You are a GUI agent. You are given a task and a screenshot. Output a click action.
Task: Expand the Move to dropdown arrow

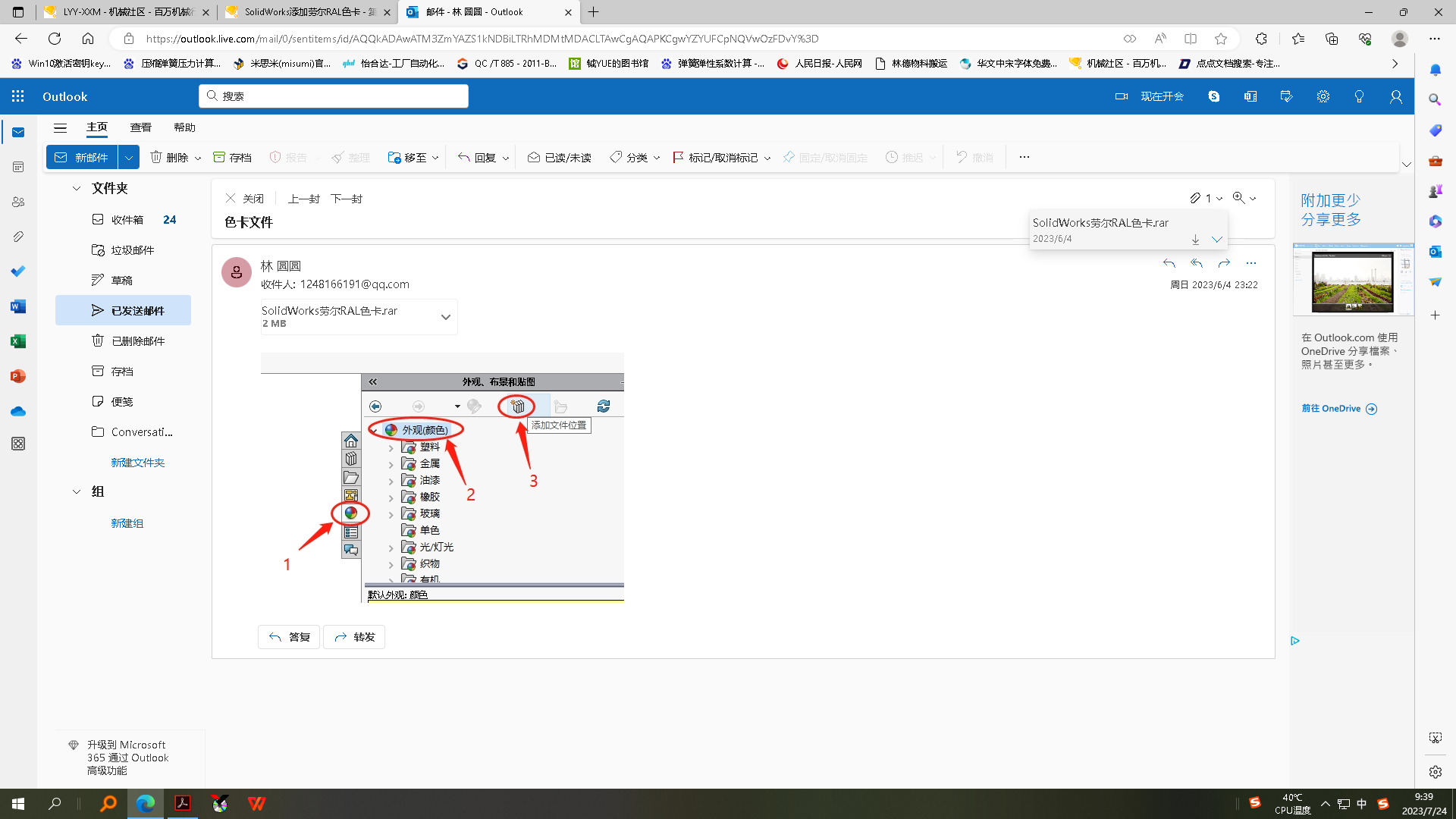[x=435, y=158]
